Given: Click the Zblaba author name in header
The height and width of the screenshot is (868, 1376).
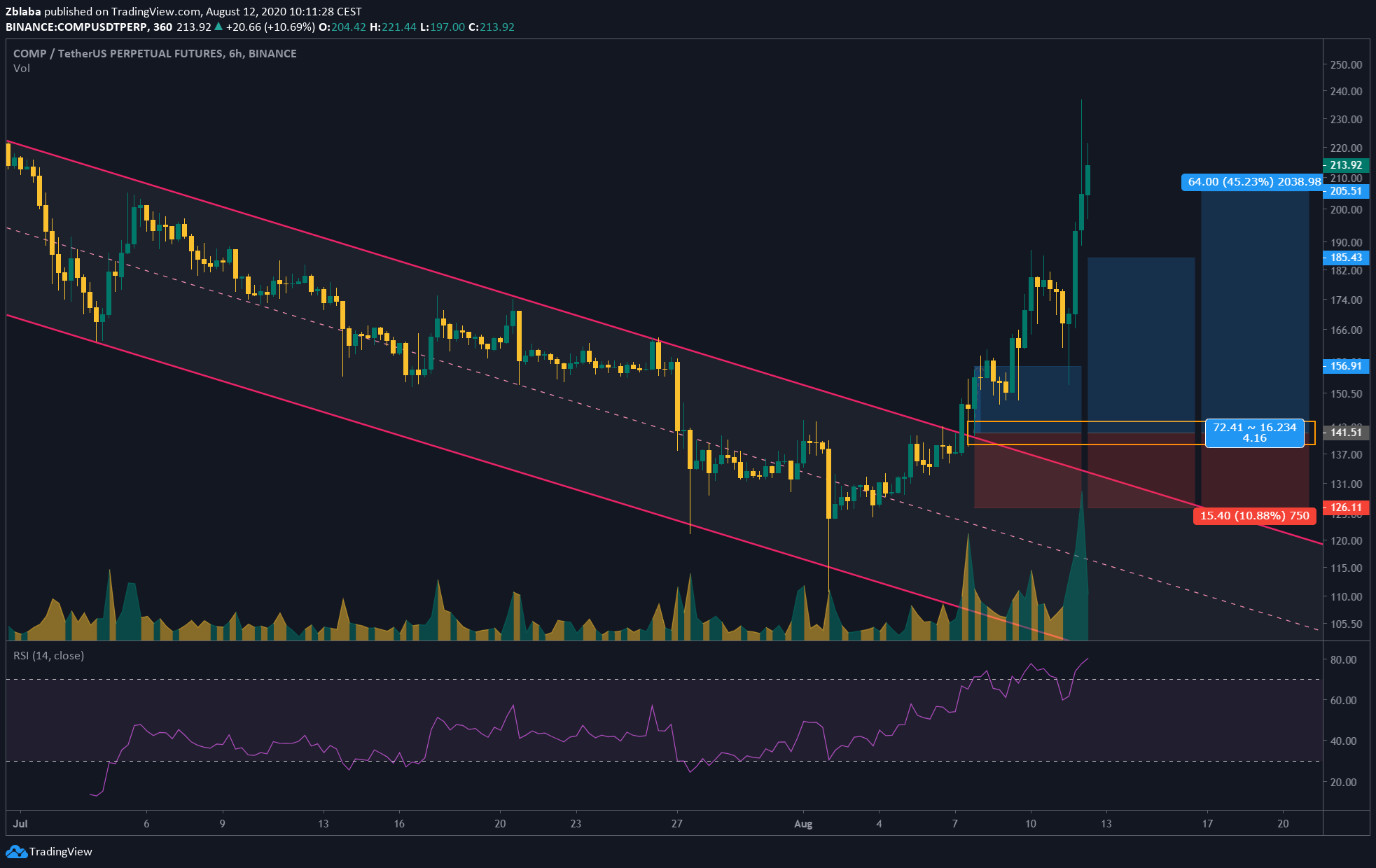Looking at the screenshot, I should tap(23, 11).
